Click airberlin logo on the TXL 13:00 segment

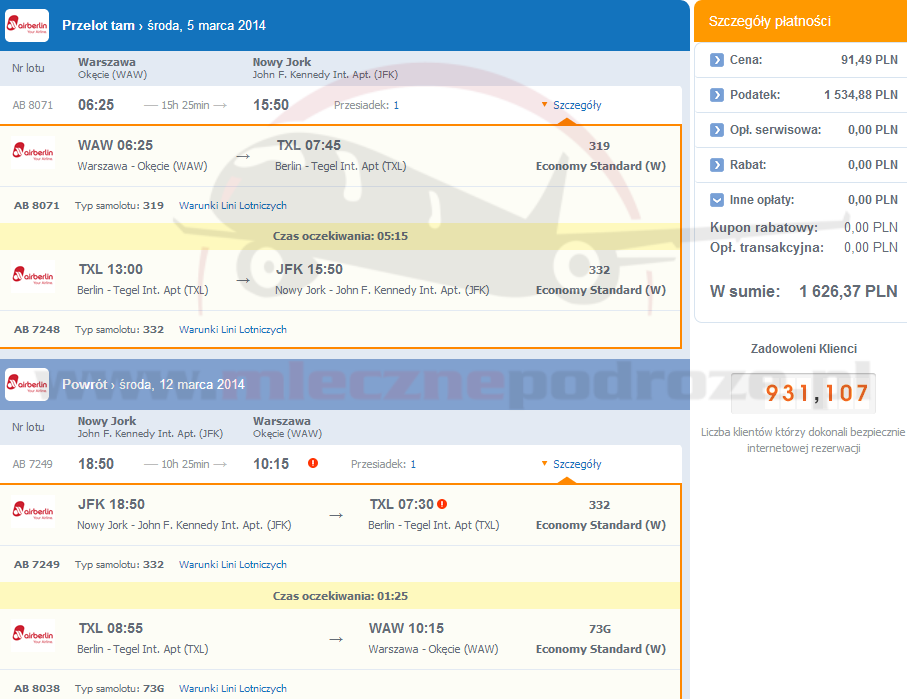33,278
